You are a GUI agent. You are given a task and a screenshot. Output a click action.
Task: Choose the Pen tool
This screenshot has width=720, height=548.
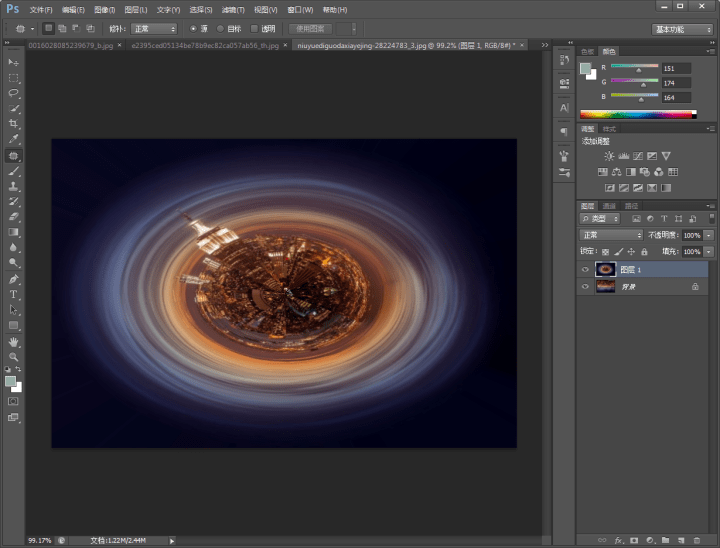13,279
